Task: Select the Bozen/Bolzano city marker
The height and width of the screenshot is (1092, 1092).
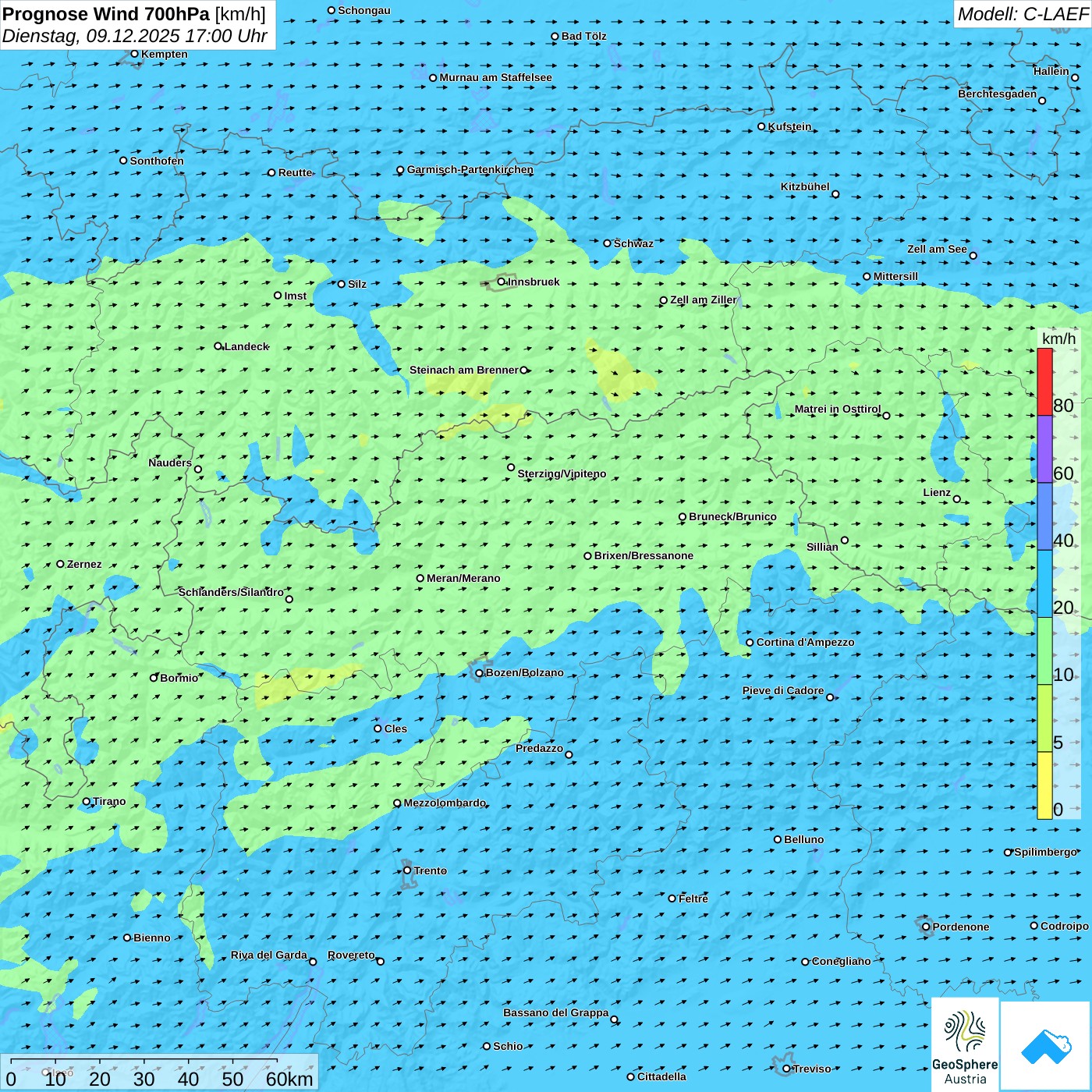Action: (x=479, y=673)
